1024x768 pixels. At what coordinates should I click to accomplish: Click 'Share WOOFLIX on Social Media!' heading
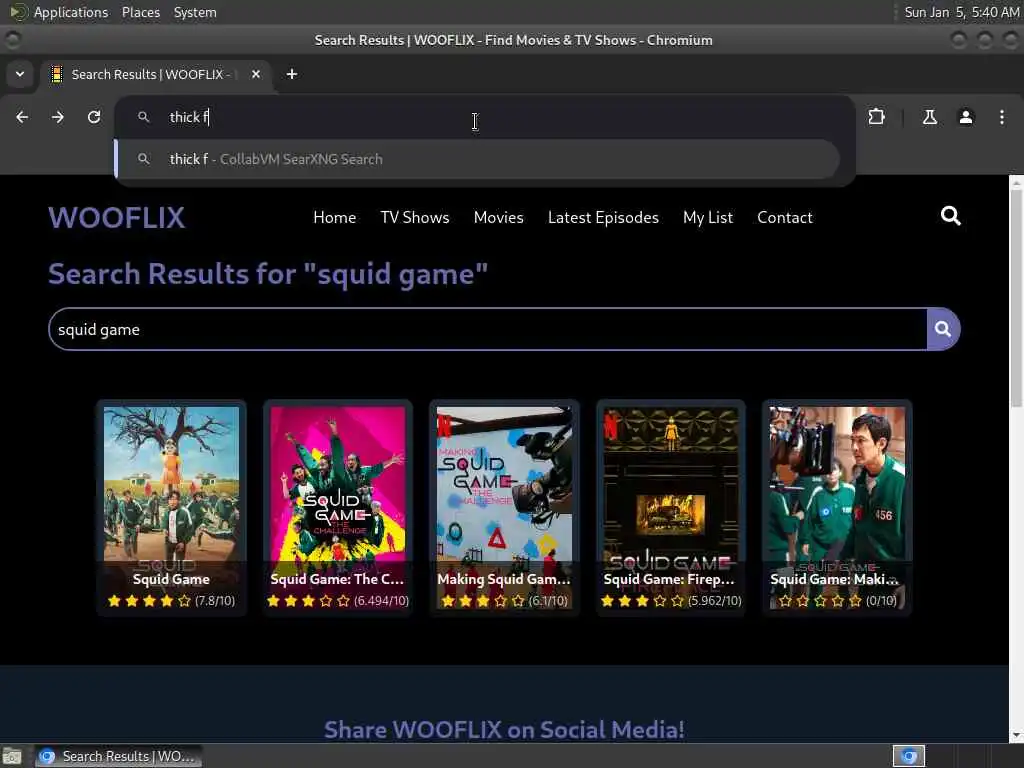(x=504, y=729)
